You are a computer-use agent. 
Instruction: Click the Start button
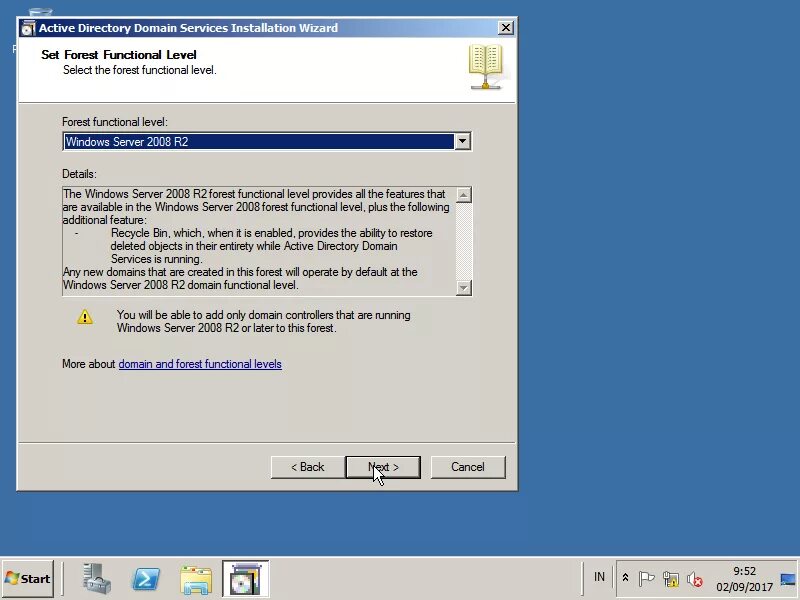click(x=28, y=579)
